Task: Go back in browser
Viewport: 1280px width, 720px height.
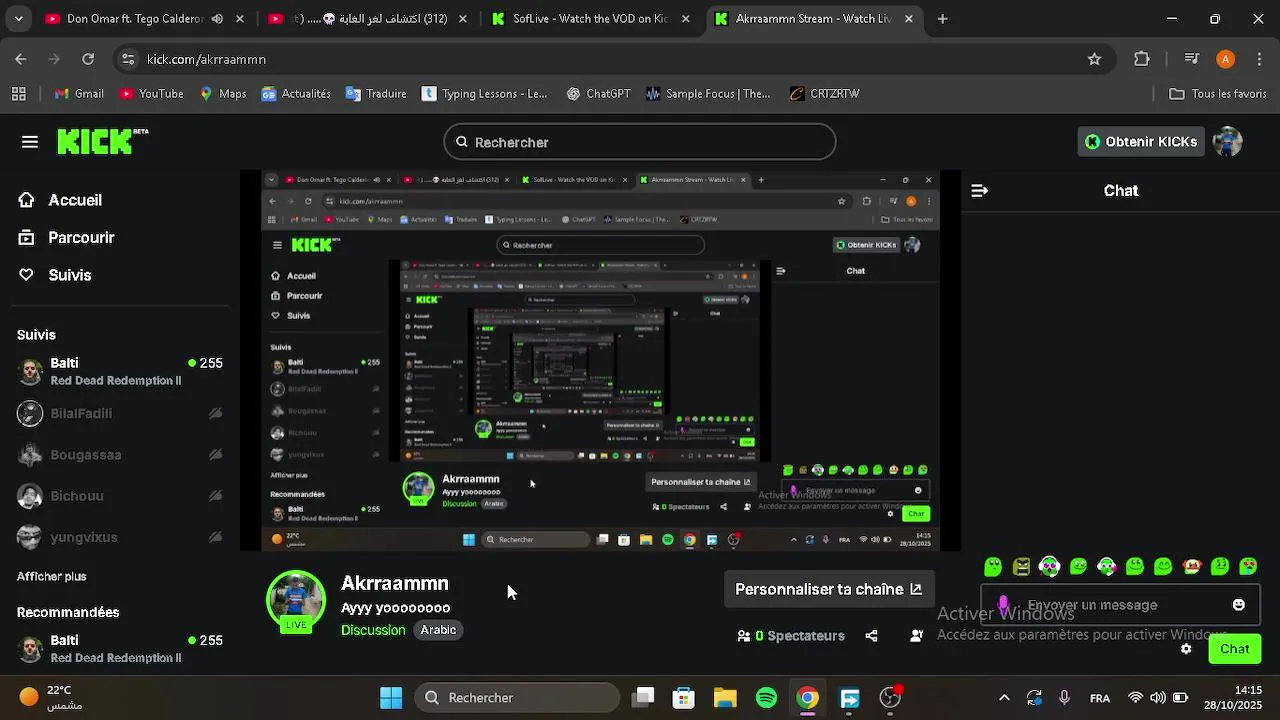Action: click(x=21, y=59)
